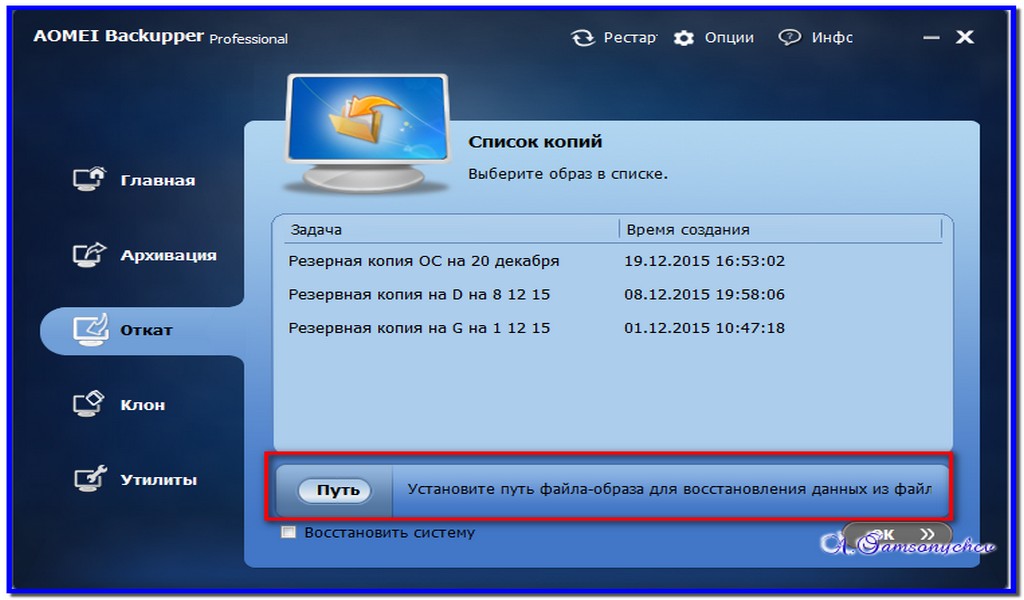
Task: Select the Откат section label
Action: tap(146, 330)
